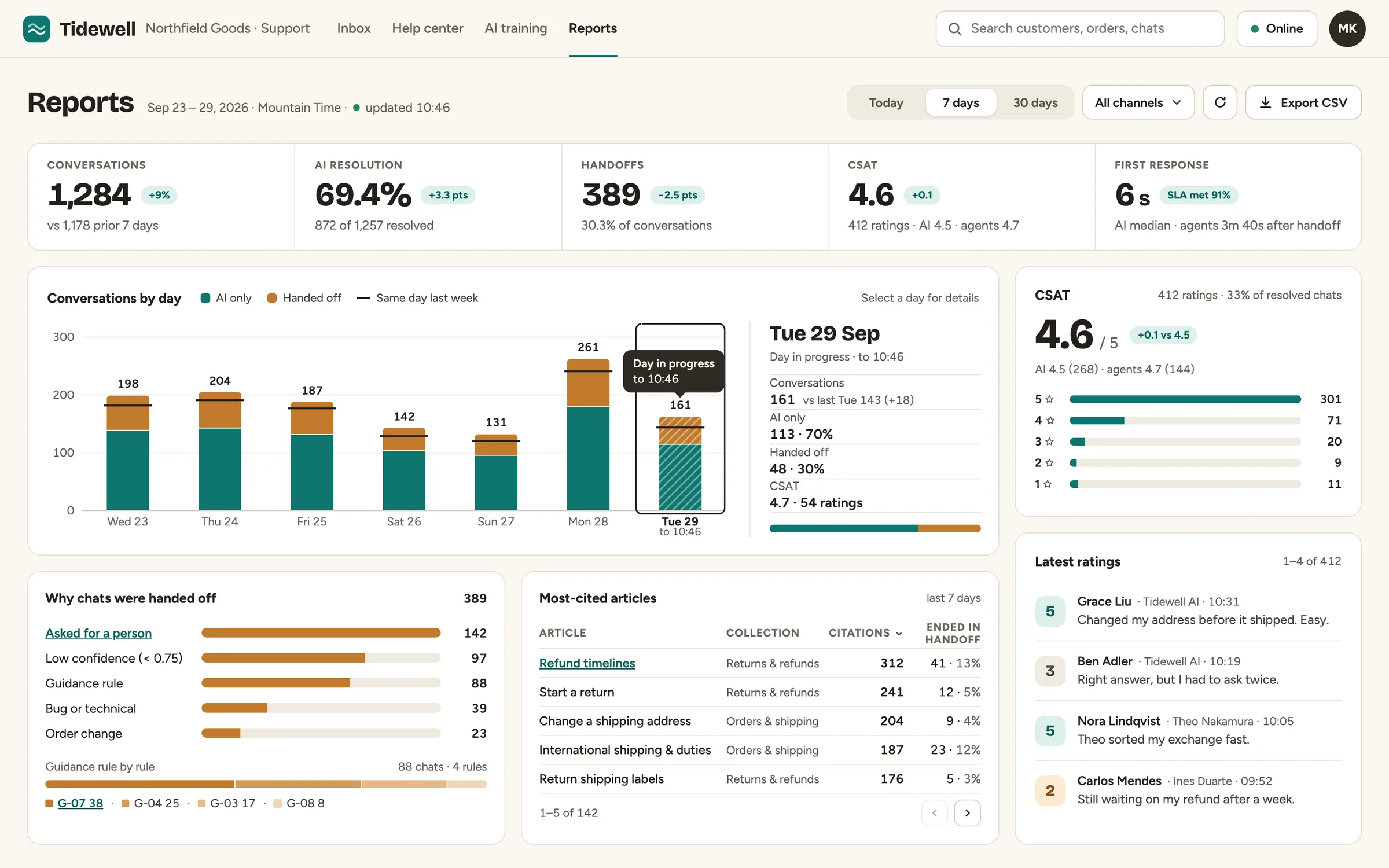The height and width of the screenshot is (868, 1389).
Task: Toggle Same day last week legend
Action: 417,298
